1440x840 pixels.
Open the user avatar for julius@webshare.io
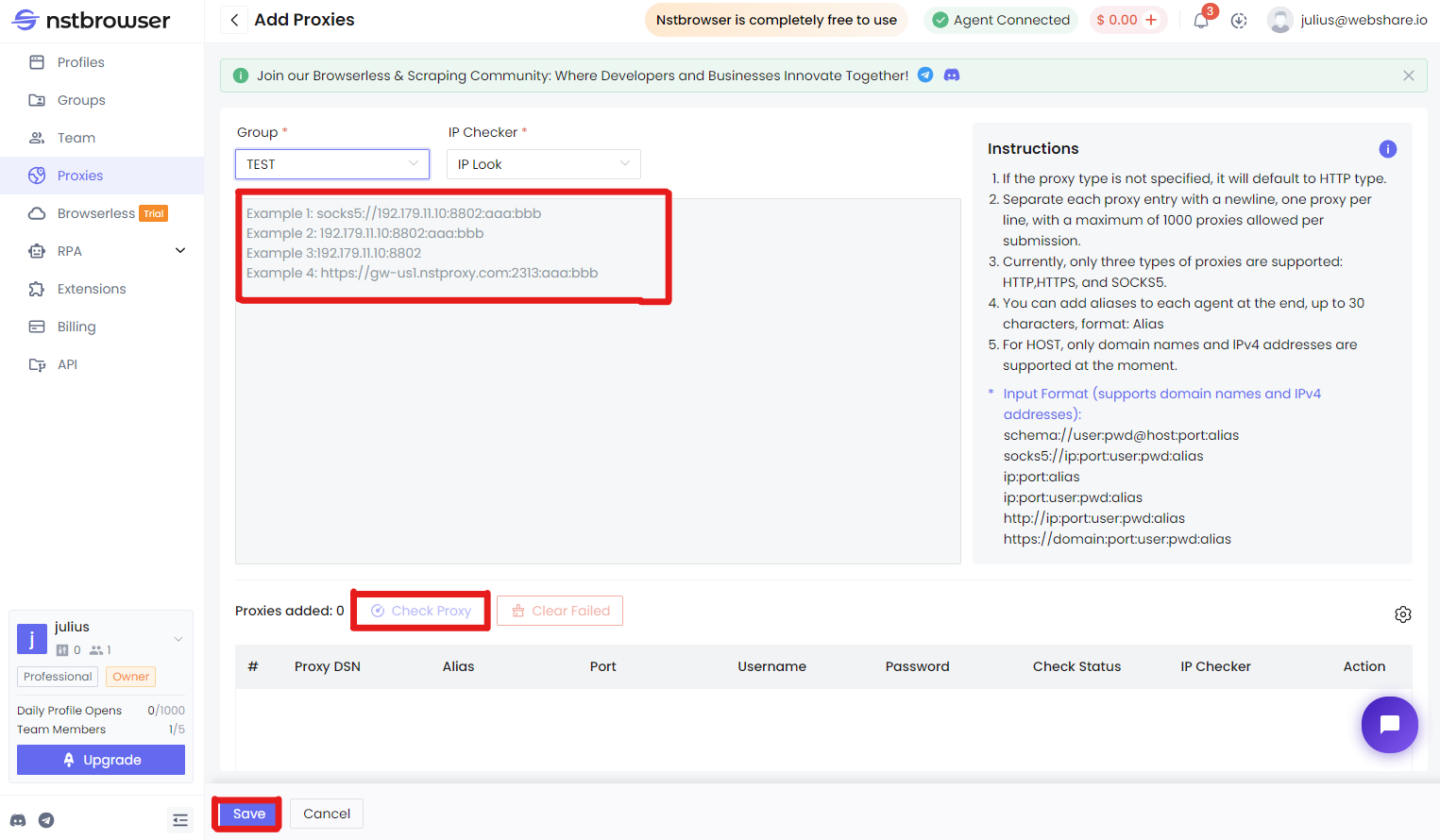tap(1279, 20)
